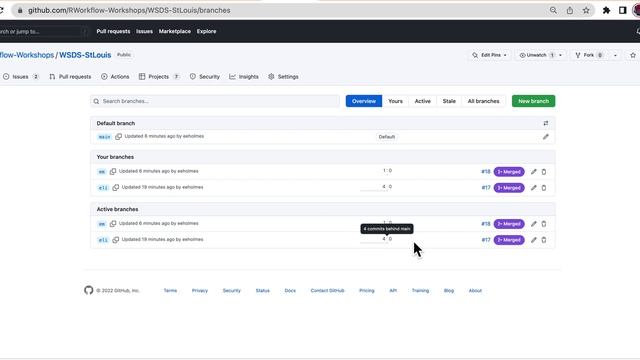Click Merged badge for #18 in Your branches
The image size is (640, 360).
[509, 172]
